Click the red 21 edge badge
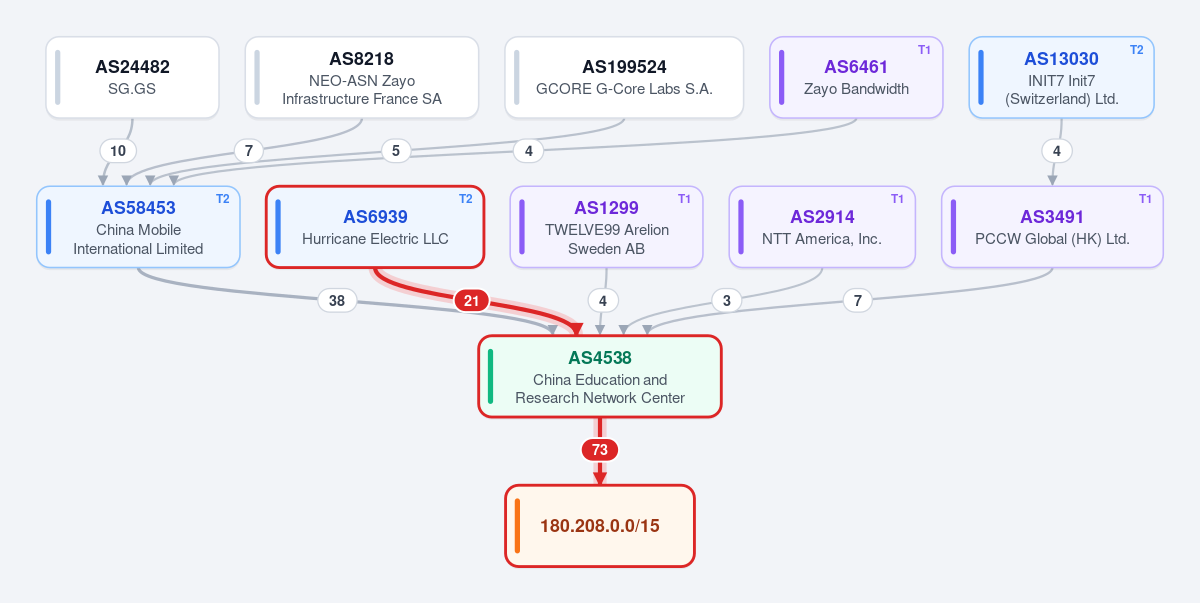This screenshot has height=603, width=1200. click(x=471, y=300)
